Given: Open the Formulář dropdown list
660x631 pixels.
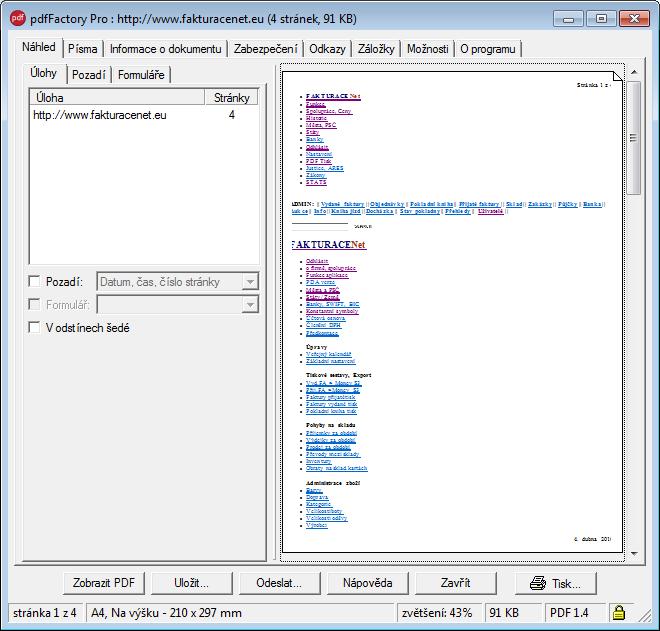Looking at the screenshot, I should tap(250, 305).
